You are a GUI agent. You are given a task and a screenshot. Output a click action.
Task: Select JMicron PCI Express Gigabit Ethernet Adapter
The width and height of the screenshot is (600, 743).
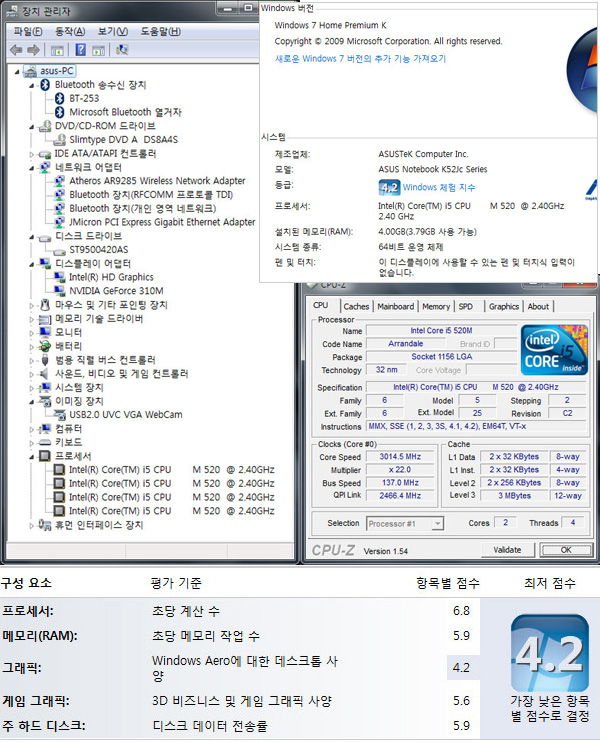pos(162,222)
